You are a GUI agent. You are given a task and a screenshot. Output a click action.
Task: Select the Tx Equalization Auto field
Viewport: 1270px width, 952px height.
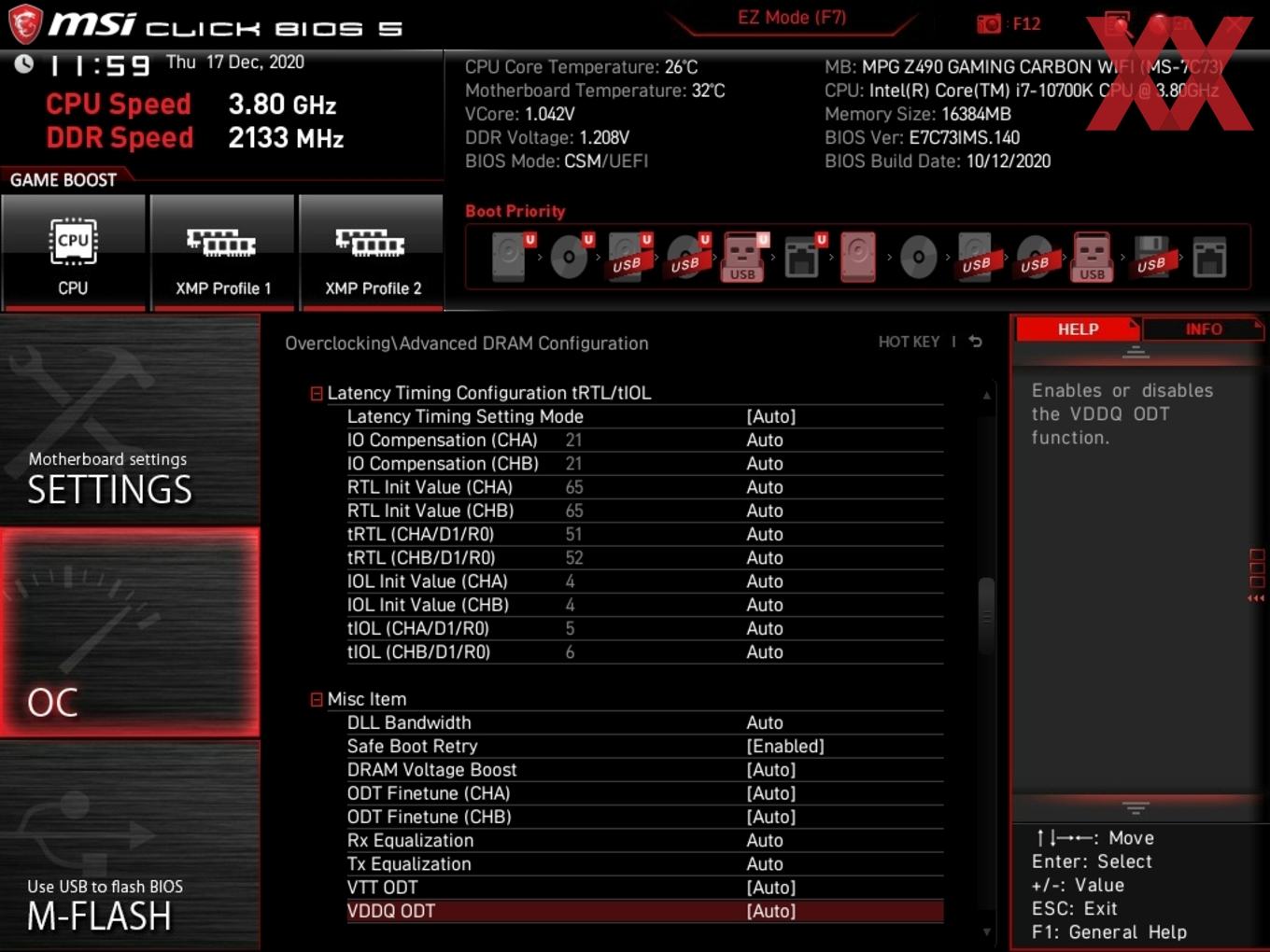[764, 864]
